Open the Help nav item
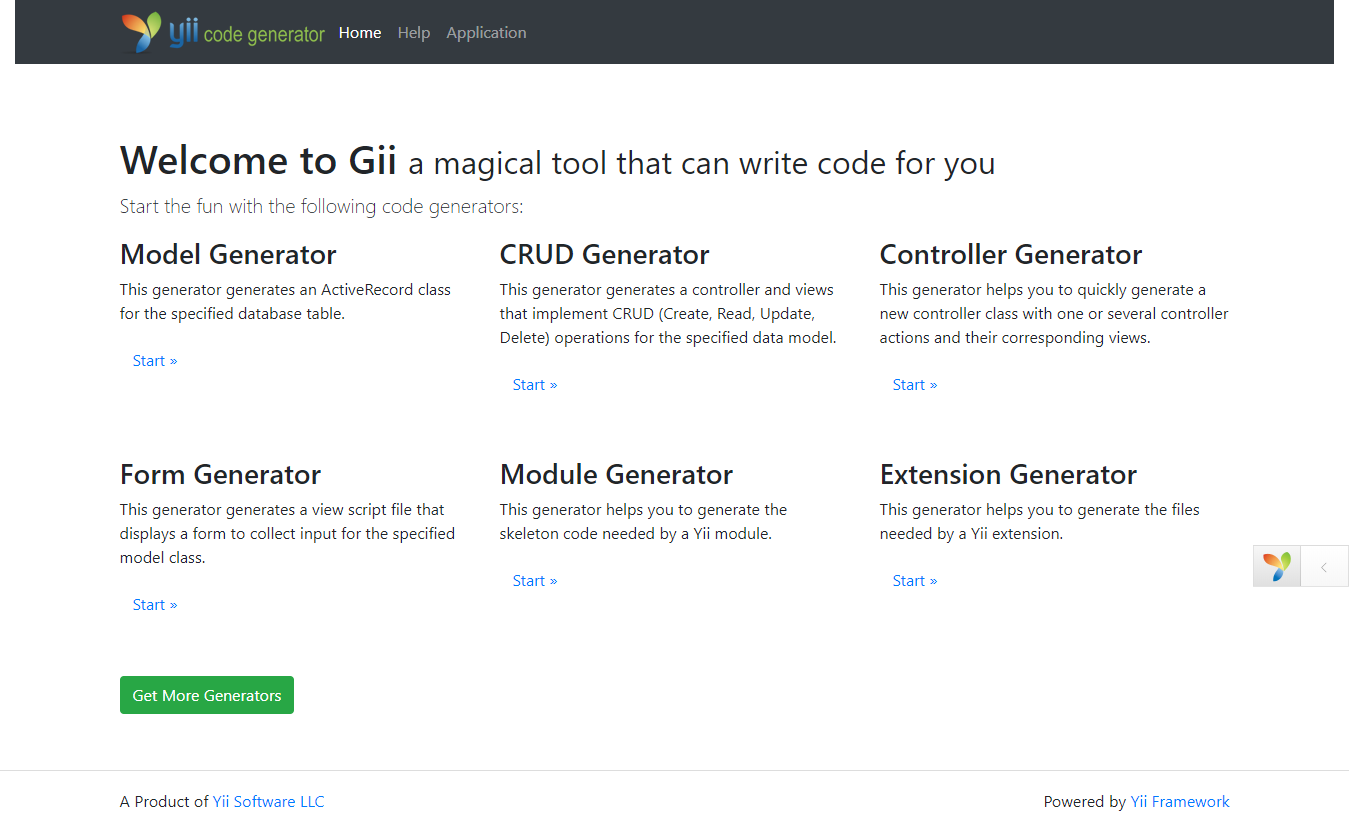Viewport: 1349px width, 830px height. pyautogui.click(x=414, y=32)
